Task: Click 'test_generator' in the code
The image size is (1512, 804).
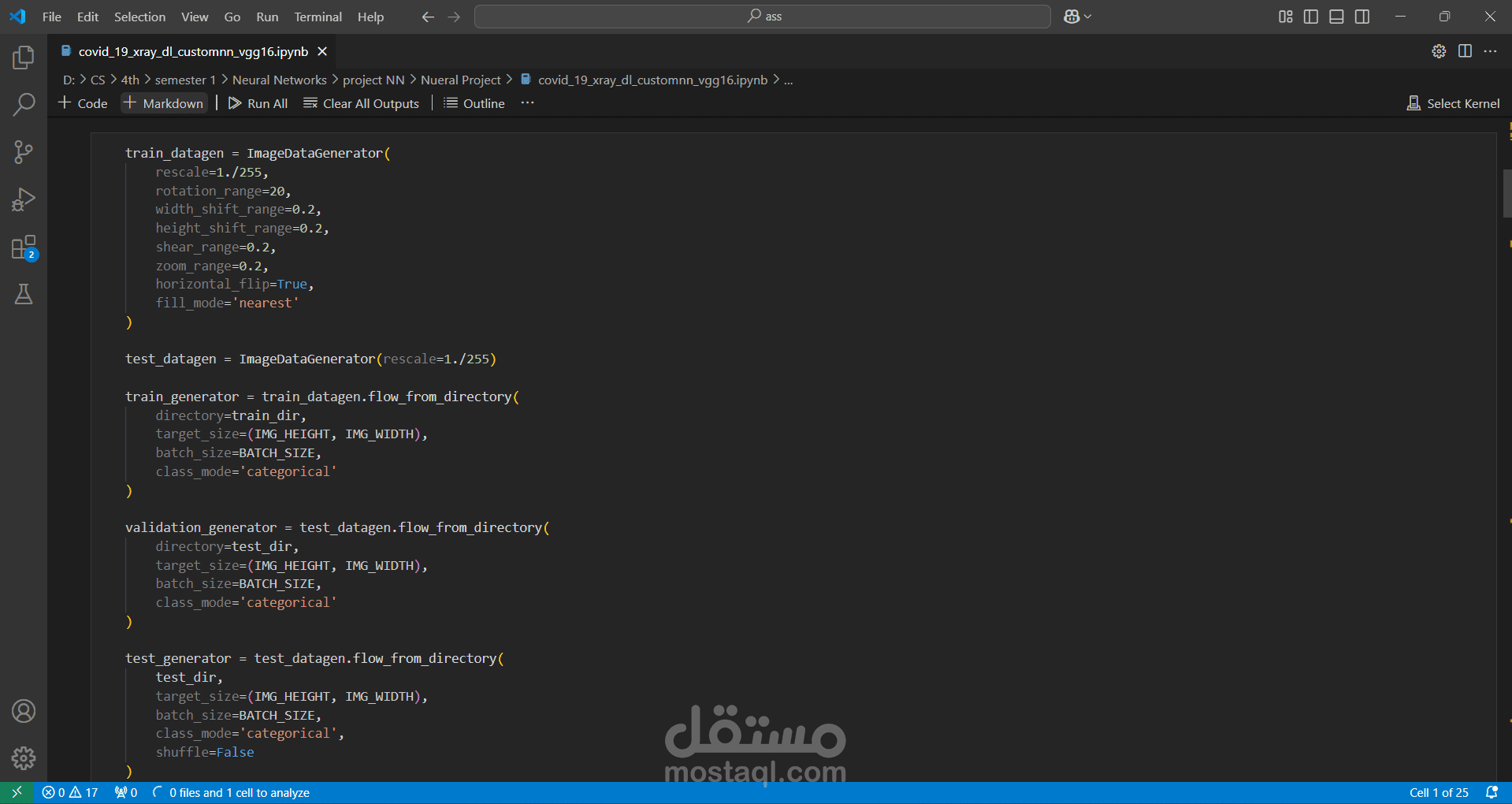Action: tap(178, 658)
